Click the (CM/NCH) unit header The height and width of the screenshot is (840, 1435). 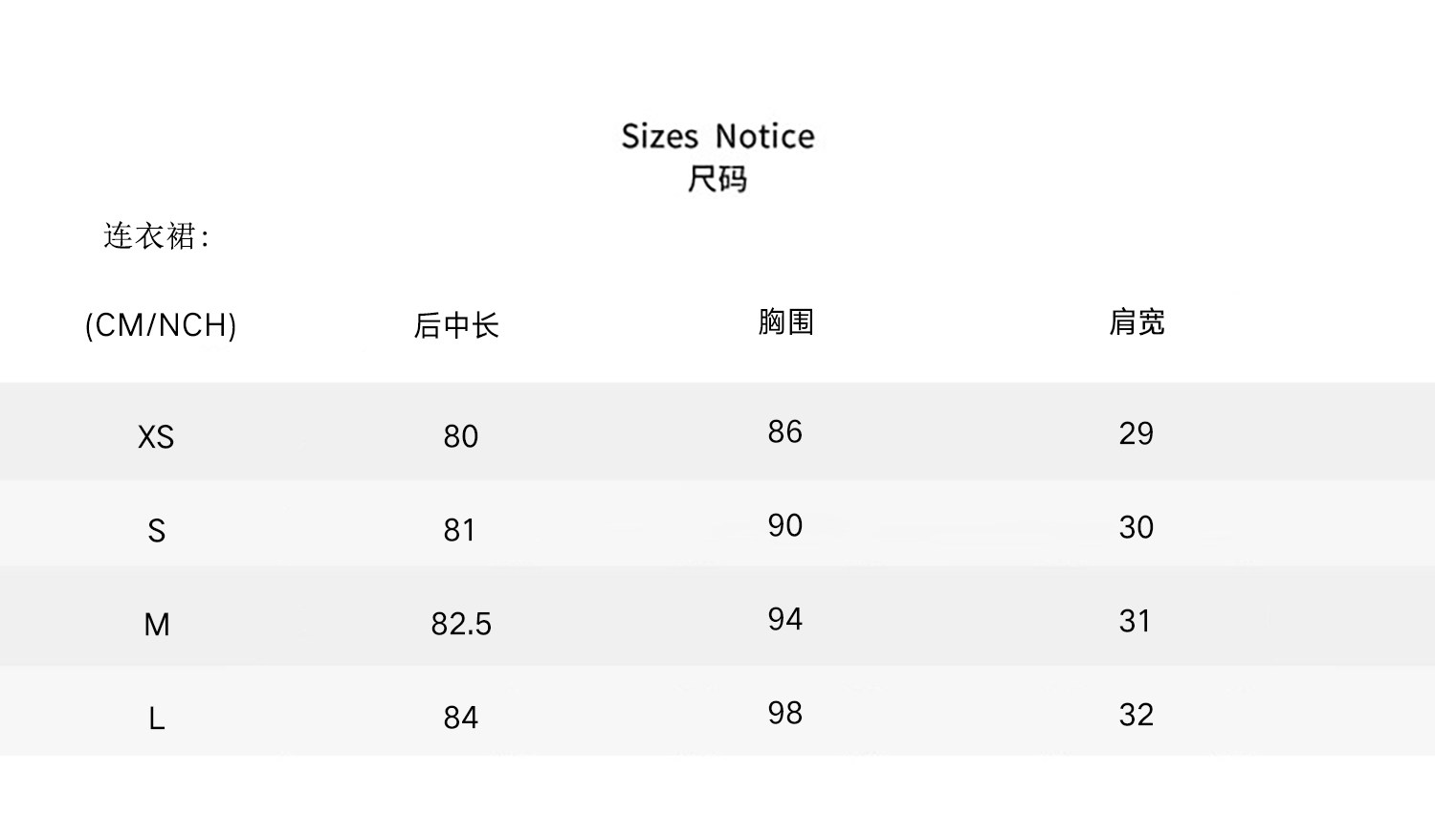161,325
